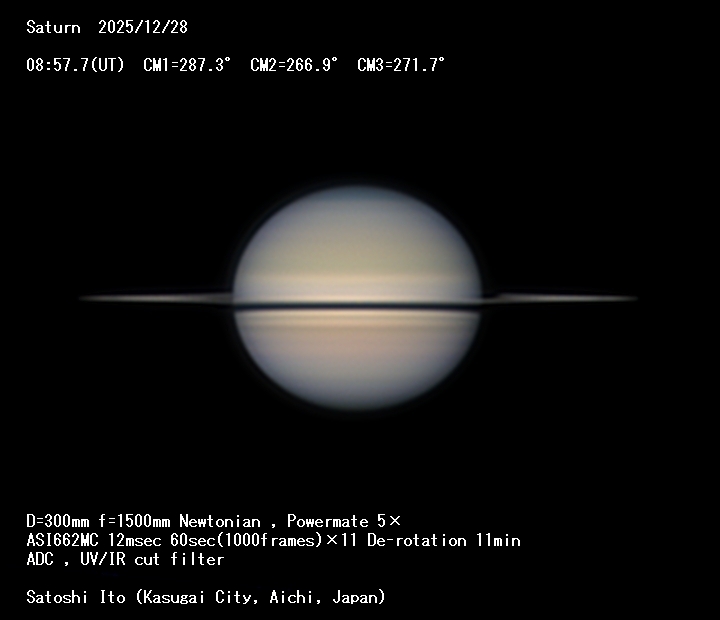Click the author name Satoshi Ito
The width and height of the screenshot is (720, 620).
(x=76, y=597)
